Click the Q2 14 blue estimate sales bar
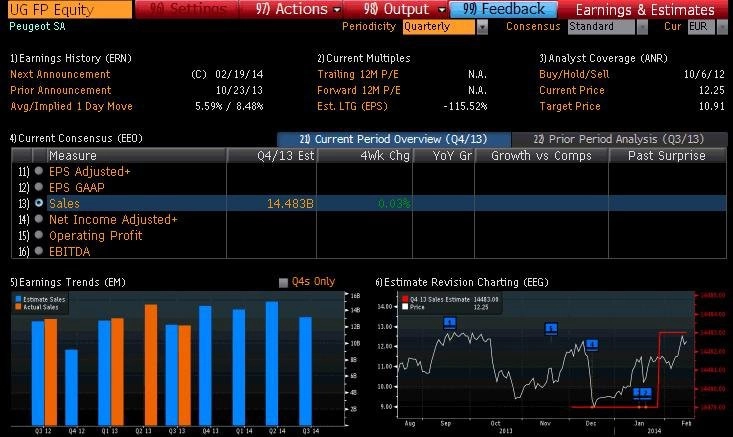The height and width of the screenshot is (437, 733). [272, 364]
